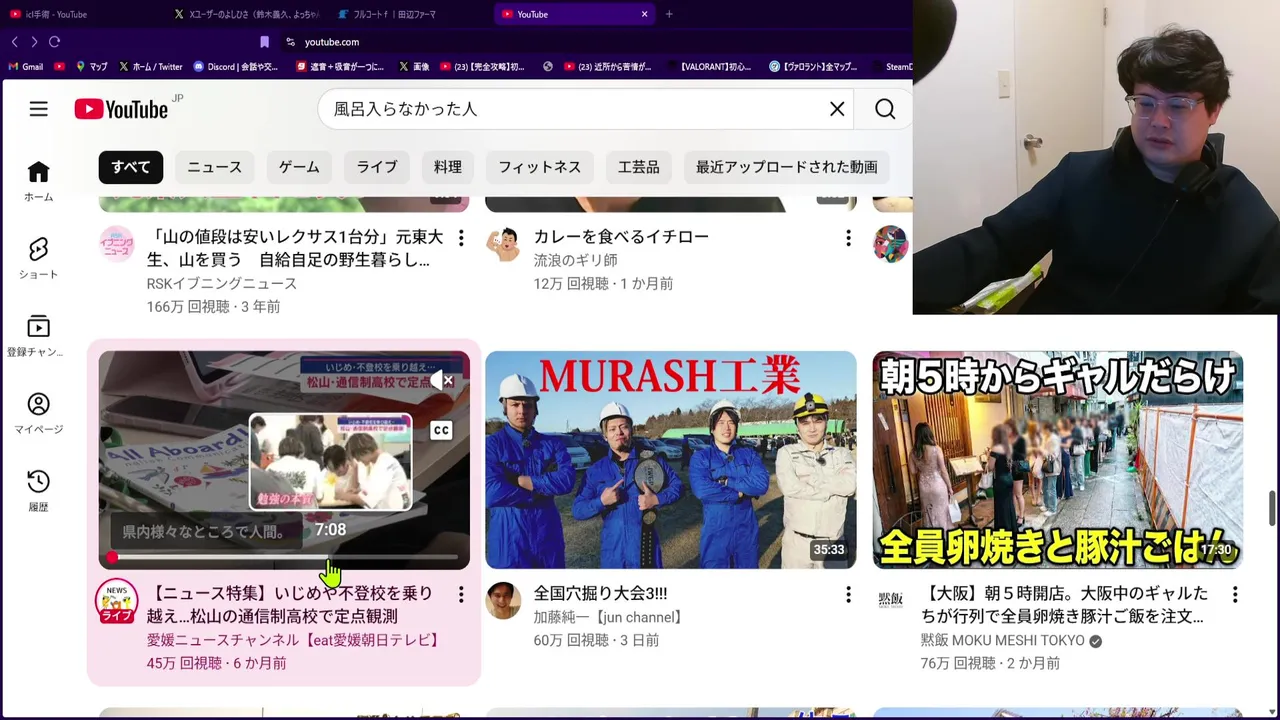Open more options for the 大阪朝5時開店 video
Screen dimensions: 1280x720
click(x=1235, y=595)
